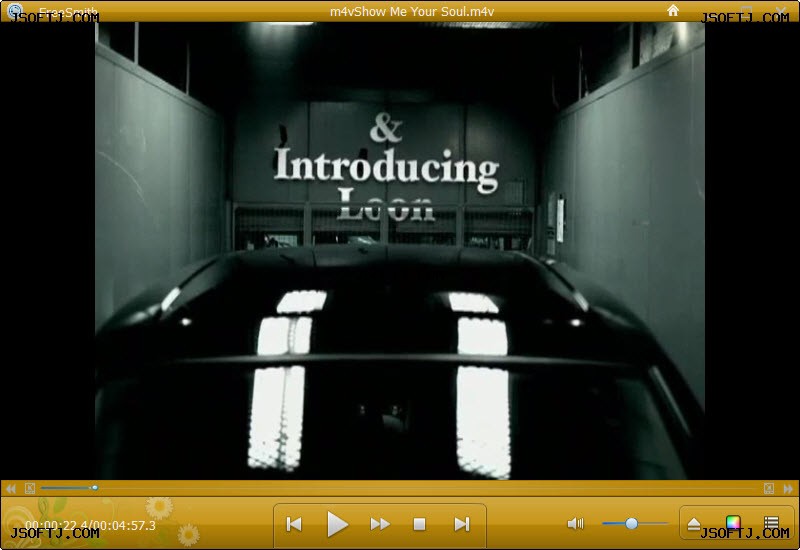This screenshot has height=550, width=800.
Task: Adjust the volume slider handle
Action: point(631,523)
